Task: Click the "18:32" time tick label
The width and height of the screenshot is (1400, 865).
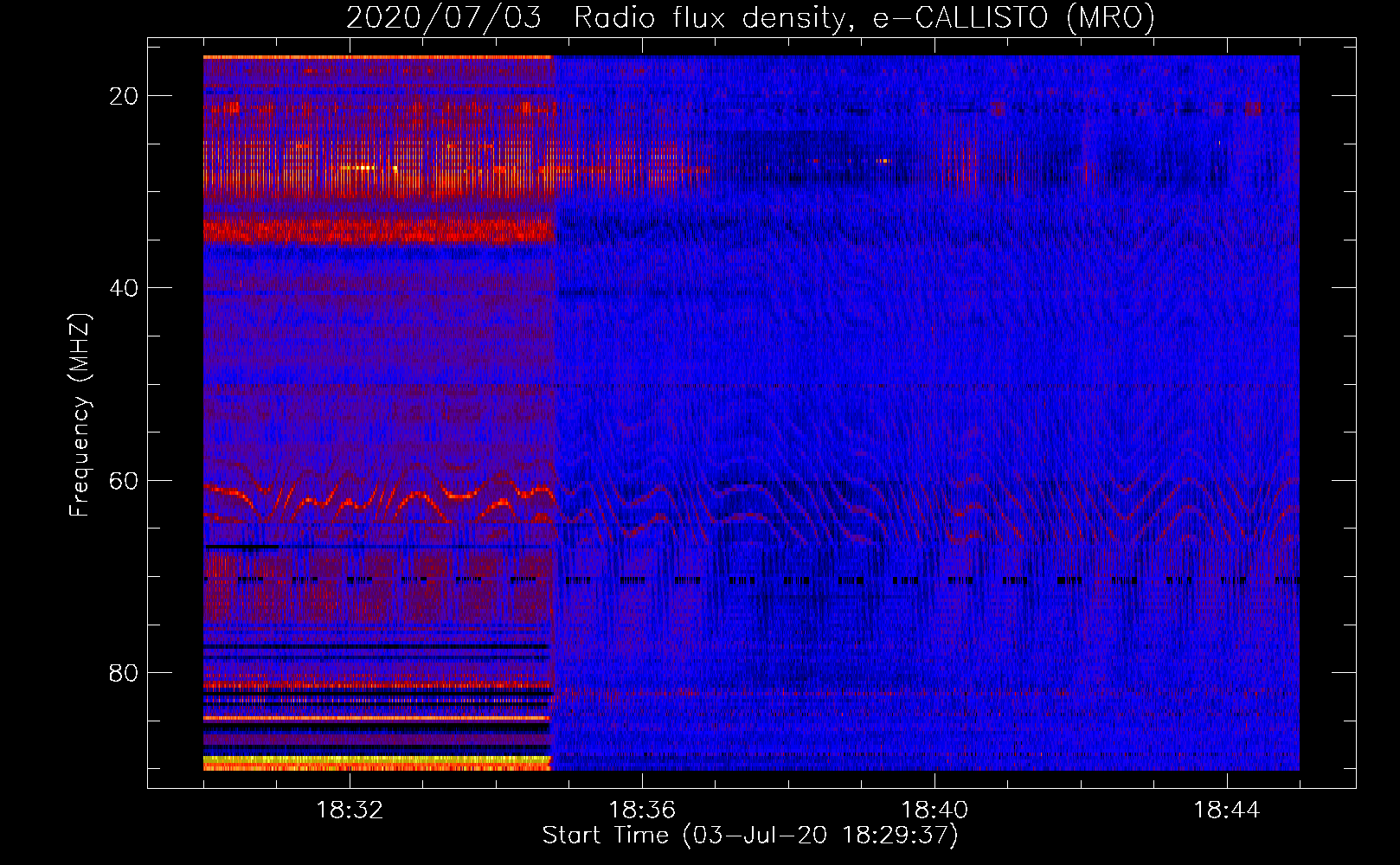Action: click(350, 811)
